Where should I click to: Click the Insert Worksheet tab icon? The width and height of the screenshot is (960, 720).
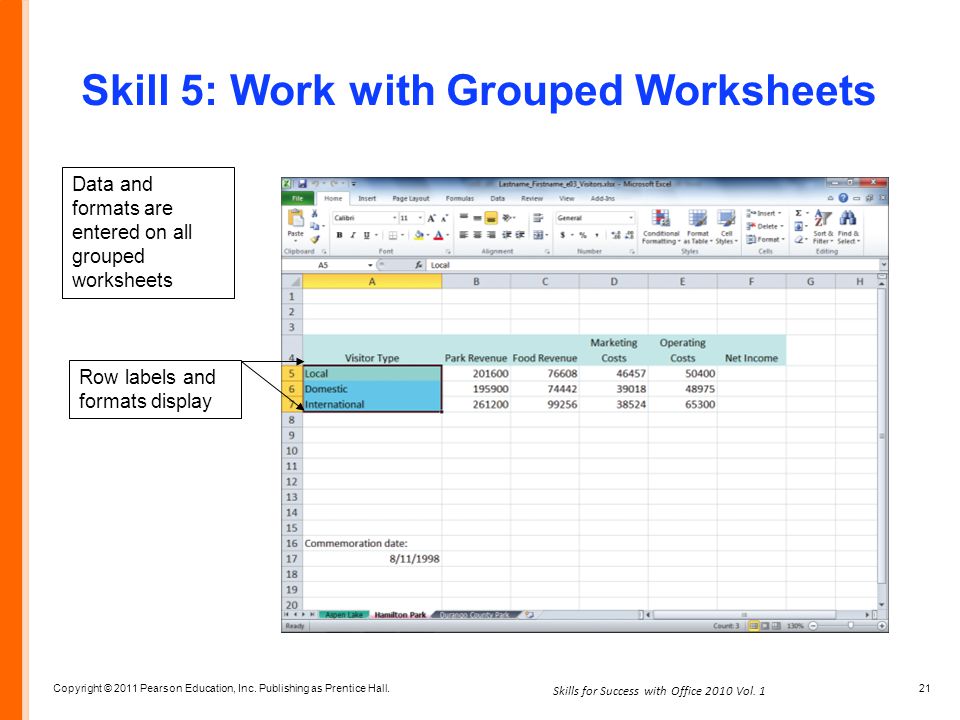530,615
